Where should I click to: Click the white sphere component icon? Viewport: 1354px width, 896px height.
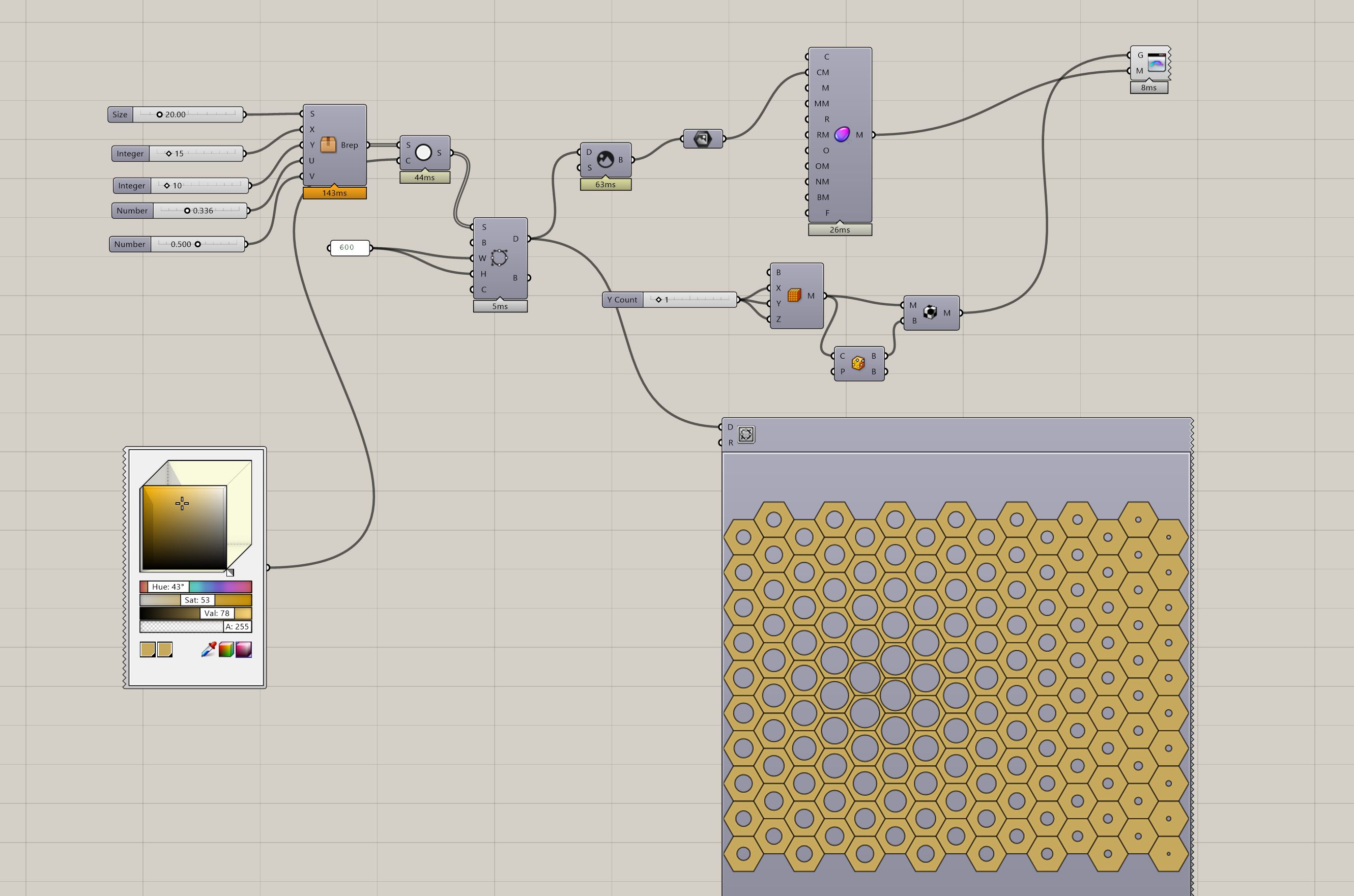[423, 153]
